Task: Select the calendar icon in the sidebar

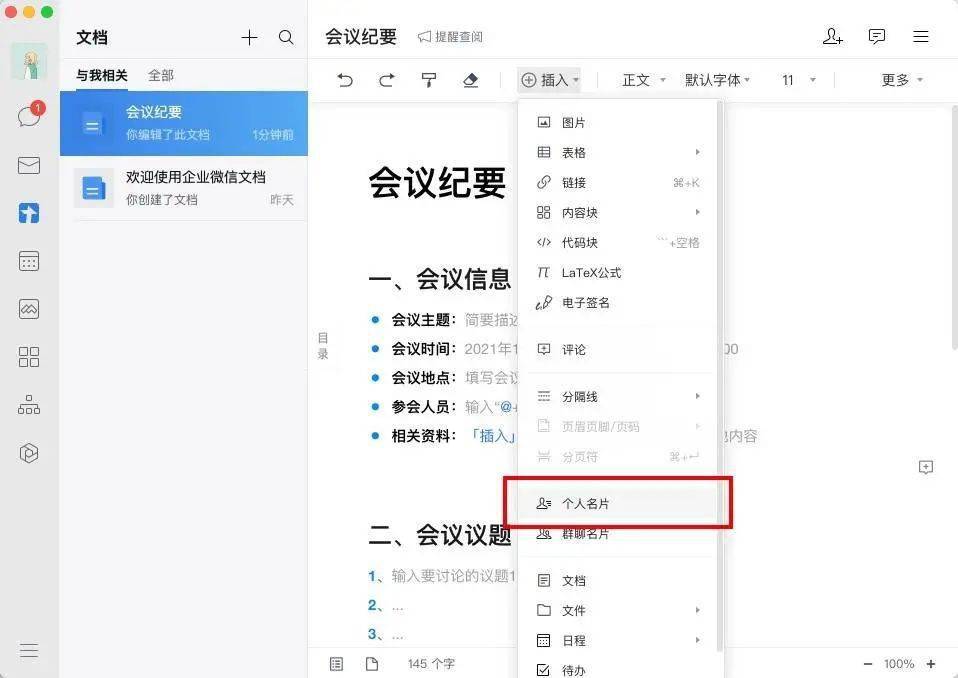Action: tap(28, 261)
